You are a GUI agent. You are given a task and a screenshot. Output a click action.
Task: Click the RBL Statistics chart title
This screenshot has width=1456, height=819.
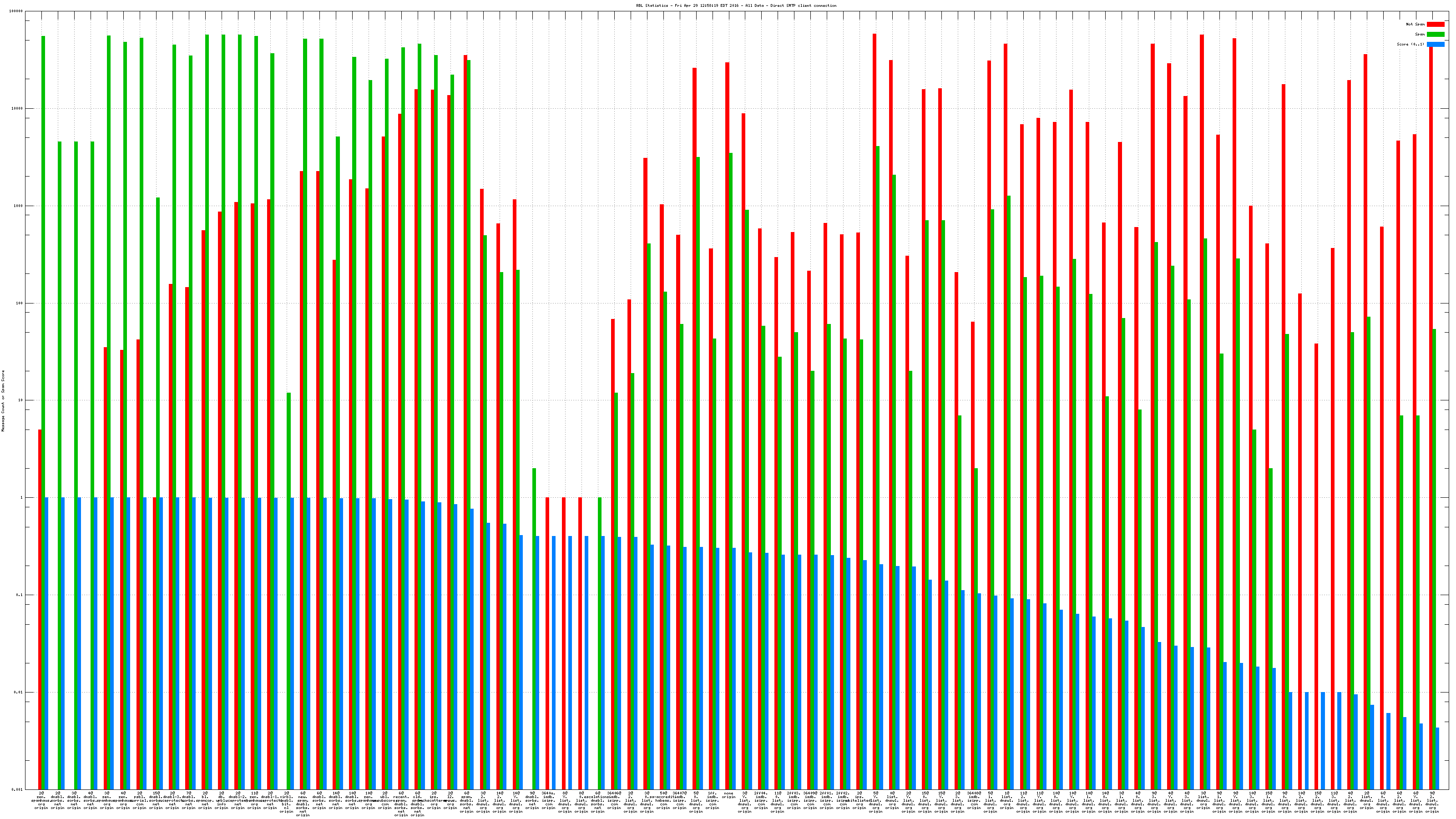pyautogui.click(x=736, y=5)
